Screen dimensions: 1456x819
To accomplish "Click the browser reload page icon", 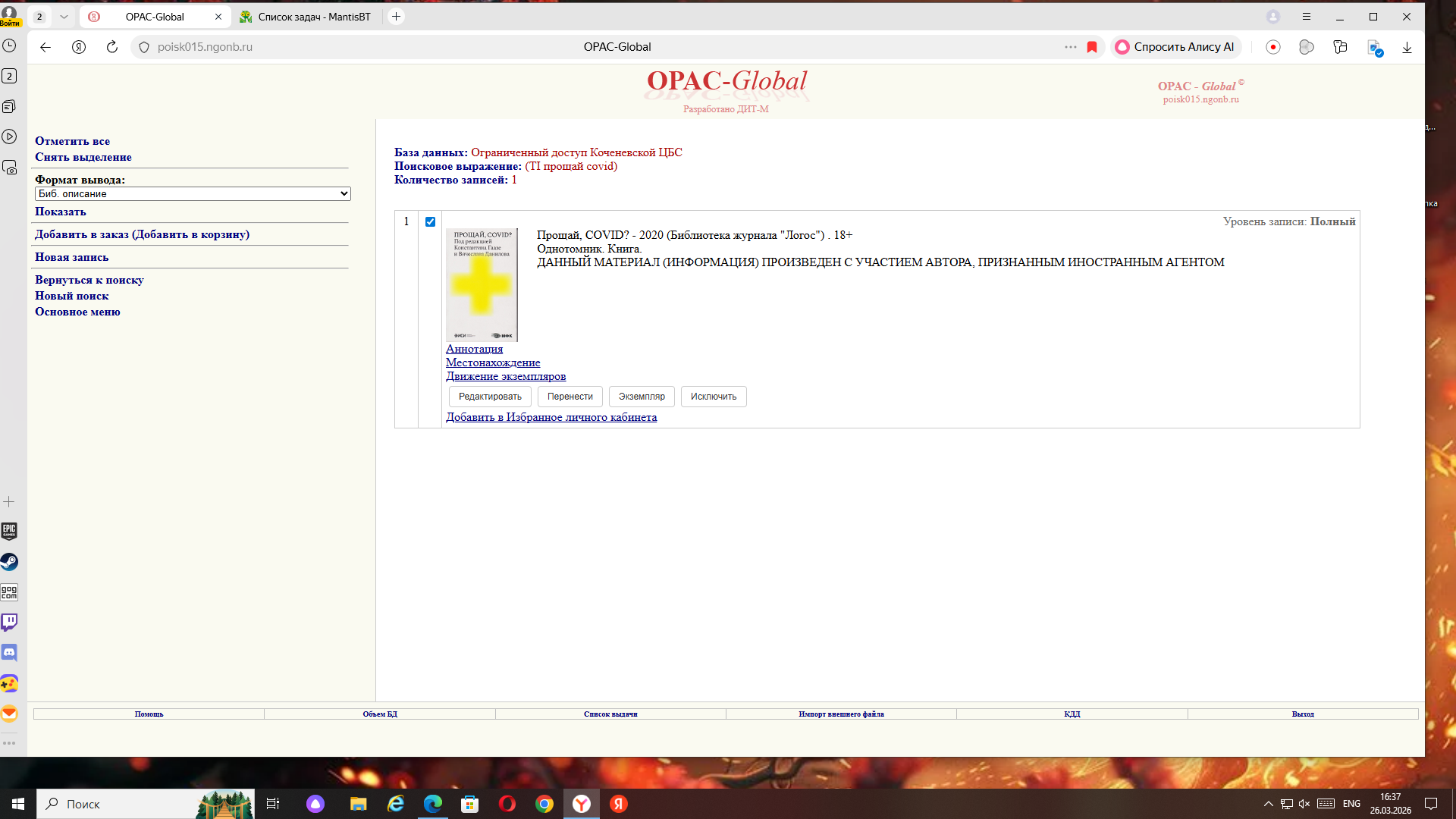I will click(112, 47).
